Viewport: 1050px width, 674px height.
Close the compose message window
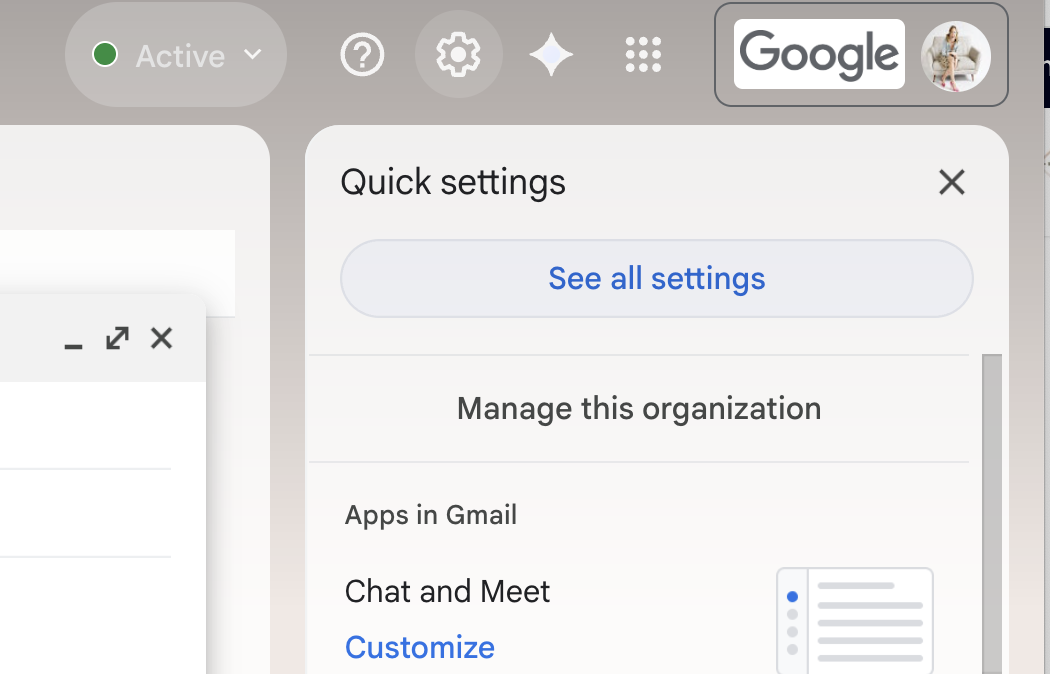161,338
